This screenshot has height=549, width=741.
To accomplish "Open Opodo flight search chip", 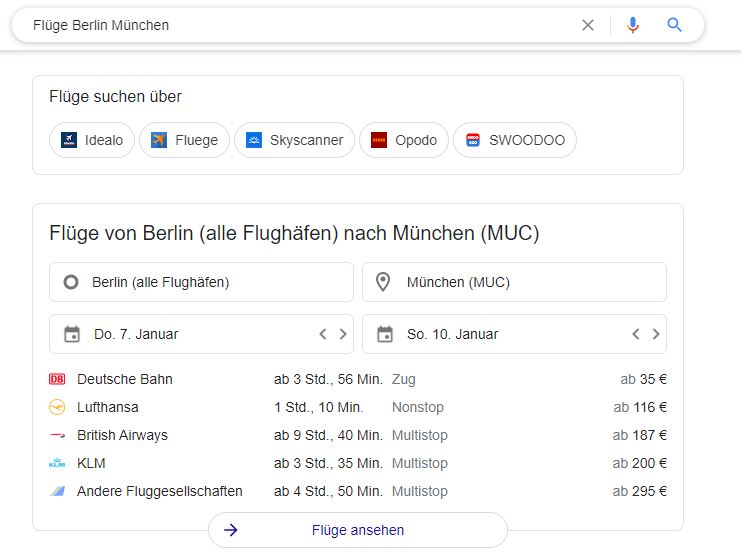I will [404, 140].
